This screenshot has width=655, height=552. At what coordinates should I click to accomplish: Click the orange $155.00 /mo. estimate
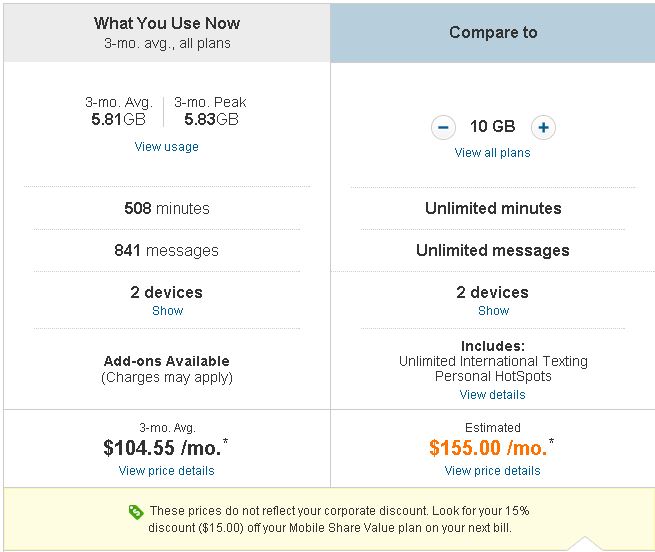pos(488,448)
